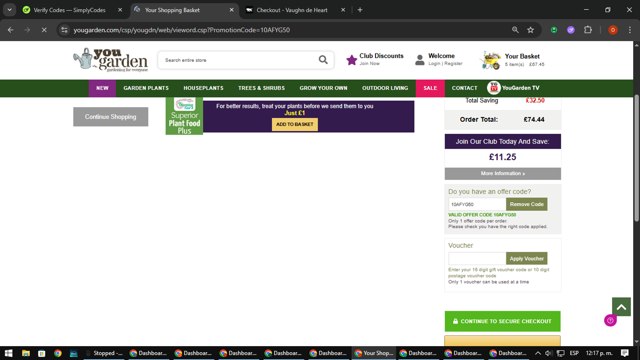
Task: Open the CONTACT menu item
Action: [464, 88]
